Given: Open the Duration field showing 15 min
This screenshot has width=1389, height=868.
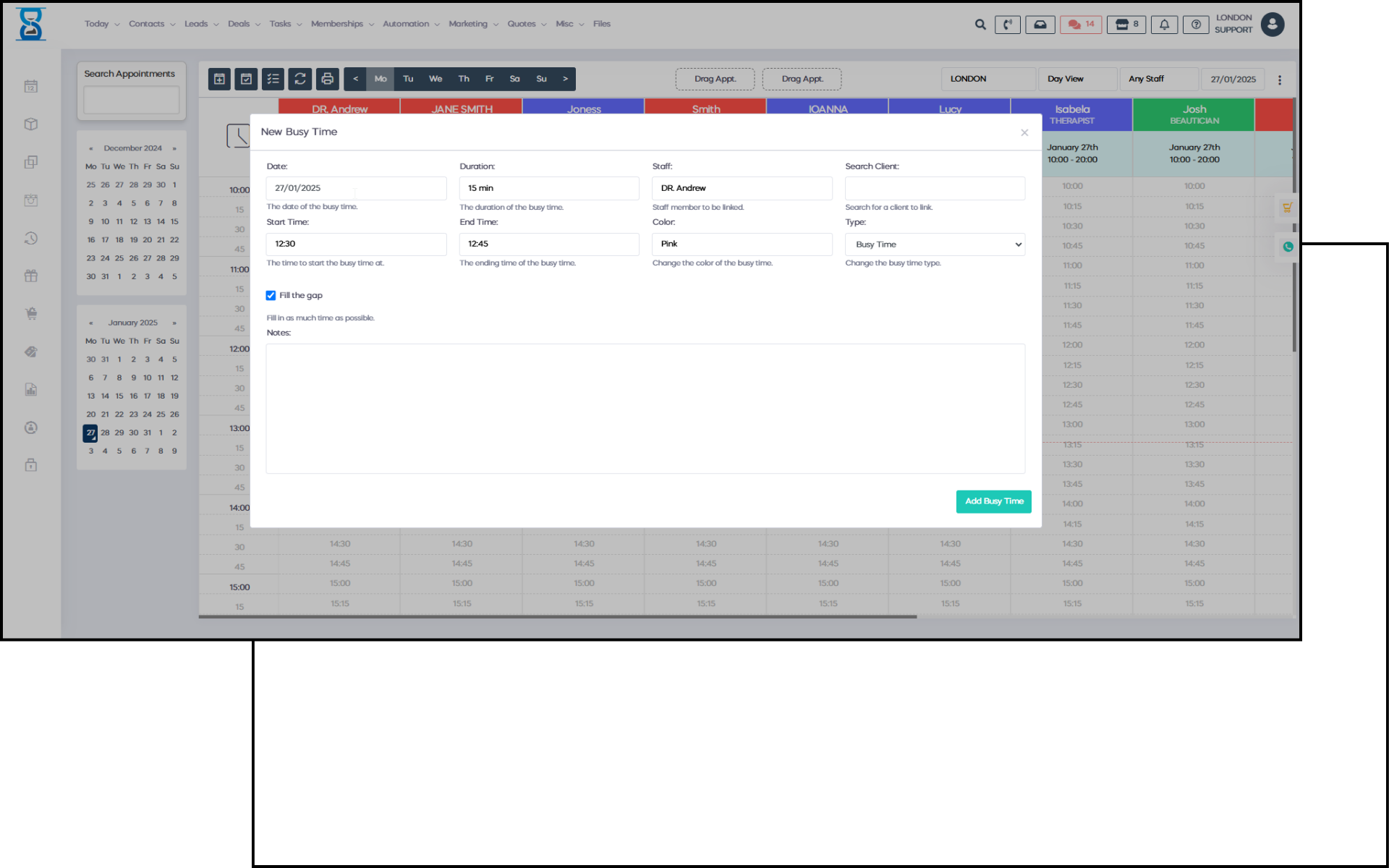Looking at the screenshot, I should click(x=548, y=188).
